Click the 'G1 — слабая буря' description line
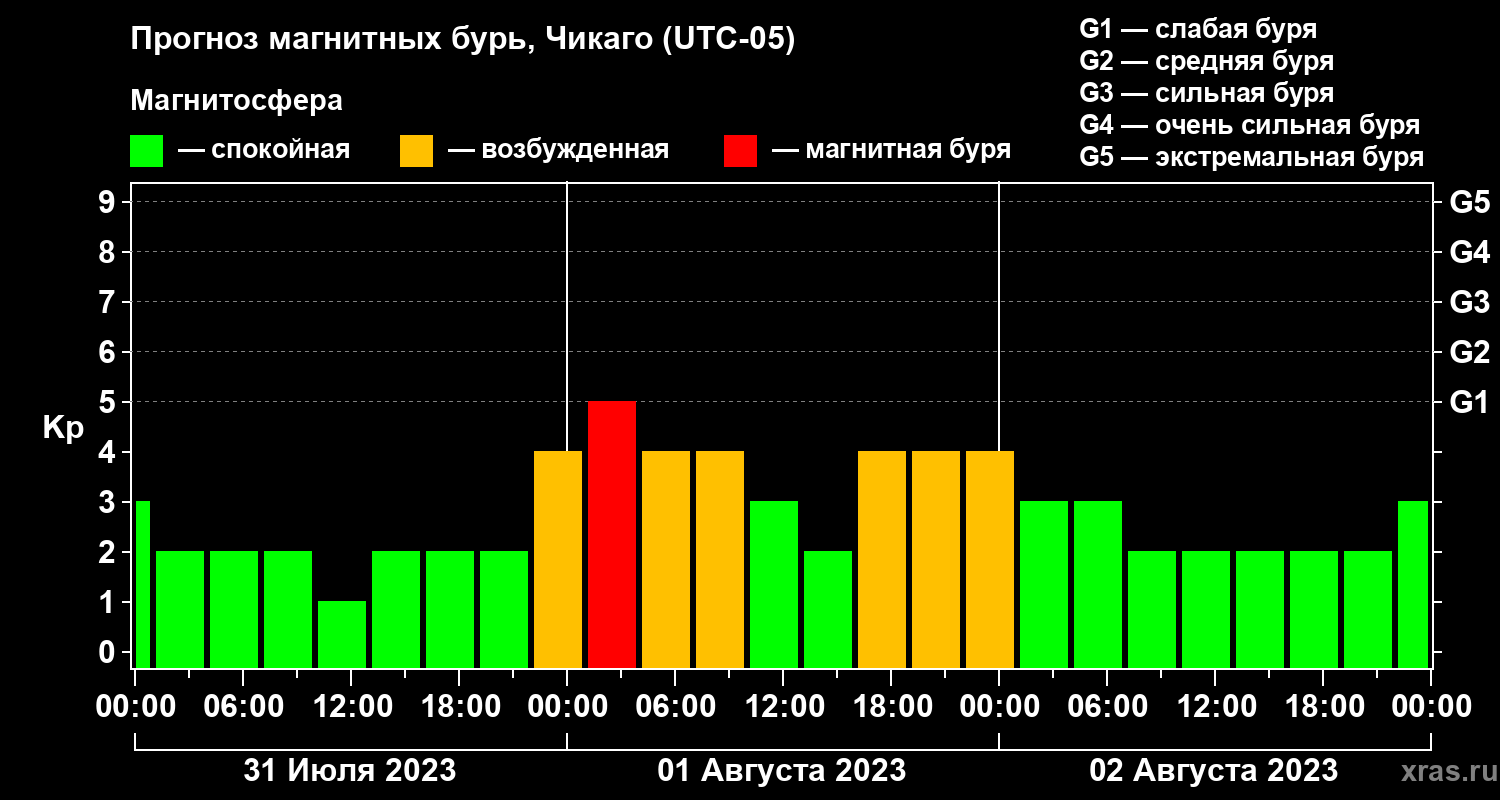Viewport: 1500px width, 800px height. [x=1199, y=29]
